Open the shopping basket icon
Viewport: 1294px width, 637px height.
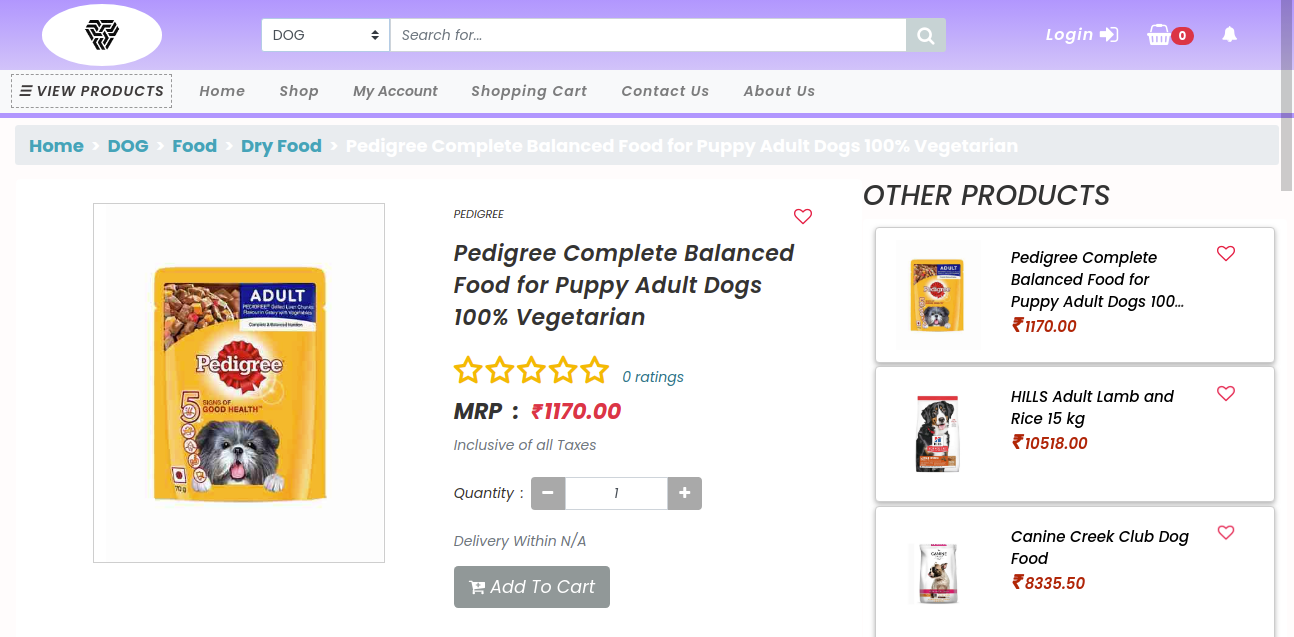[x=1159, y=35]
